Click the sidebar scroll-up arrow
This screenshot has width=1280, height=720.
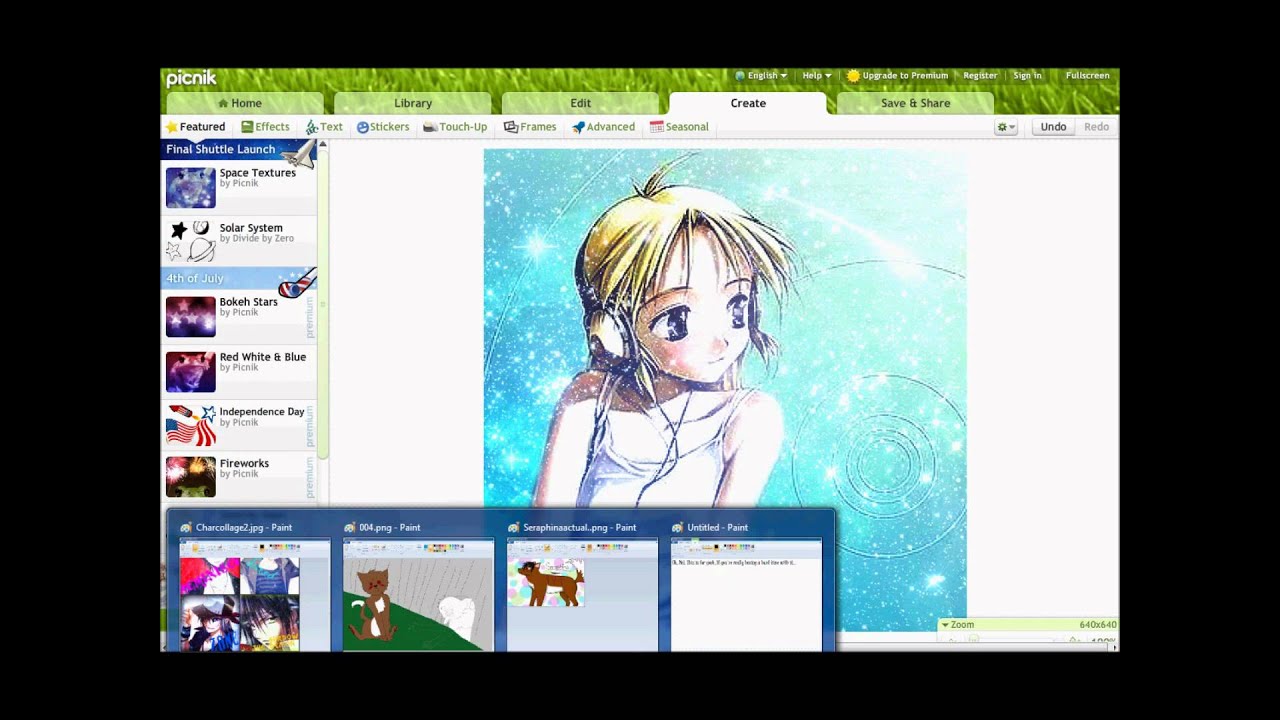(x=322, y=145)
